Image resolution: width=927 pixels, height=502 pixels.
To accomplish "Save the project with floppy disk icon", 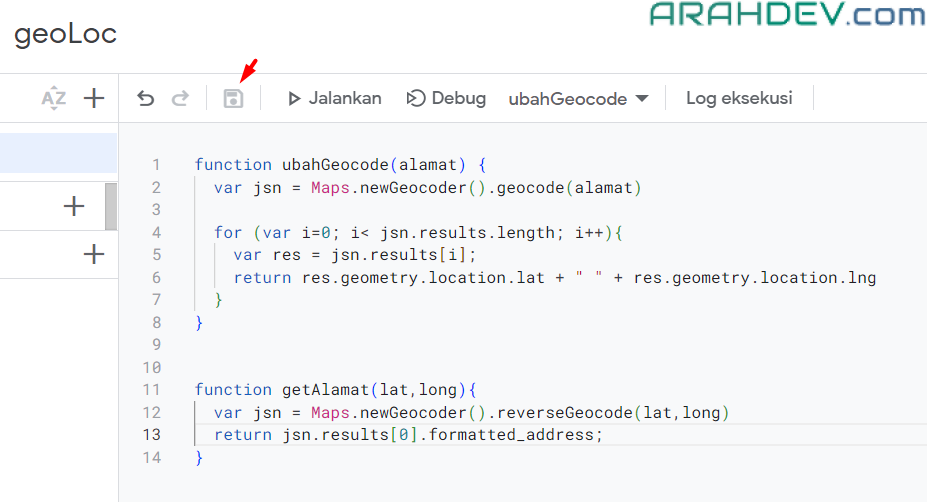I will click(233, 98).
